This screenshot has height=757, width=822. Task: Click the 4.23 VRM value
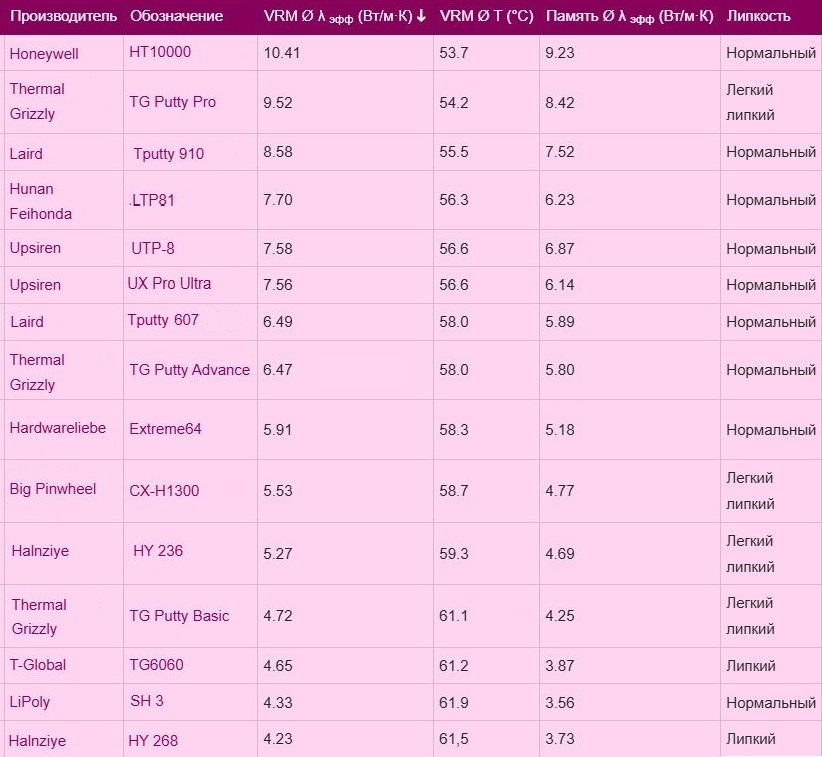point(278,739)
